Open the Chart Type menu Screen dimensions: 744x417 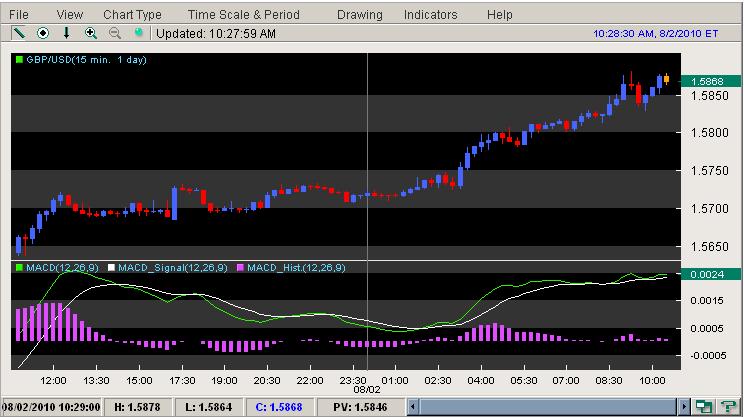(x=132, y=15)
